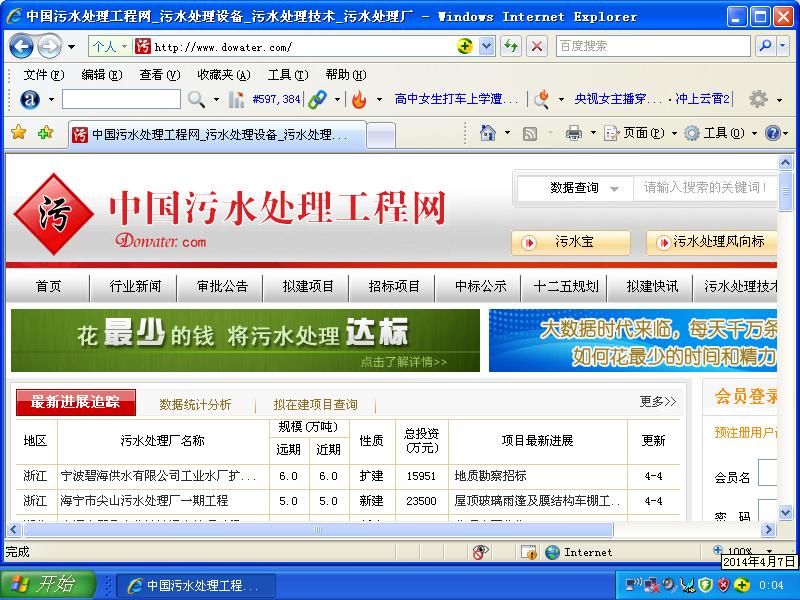Select the 拟在建项目查询 tab
This screenshot has width=800, height=600.
[315, 405]
